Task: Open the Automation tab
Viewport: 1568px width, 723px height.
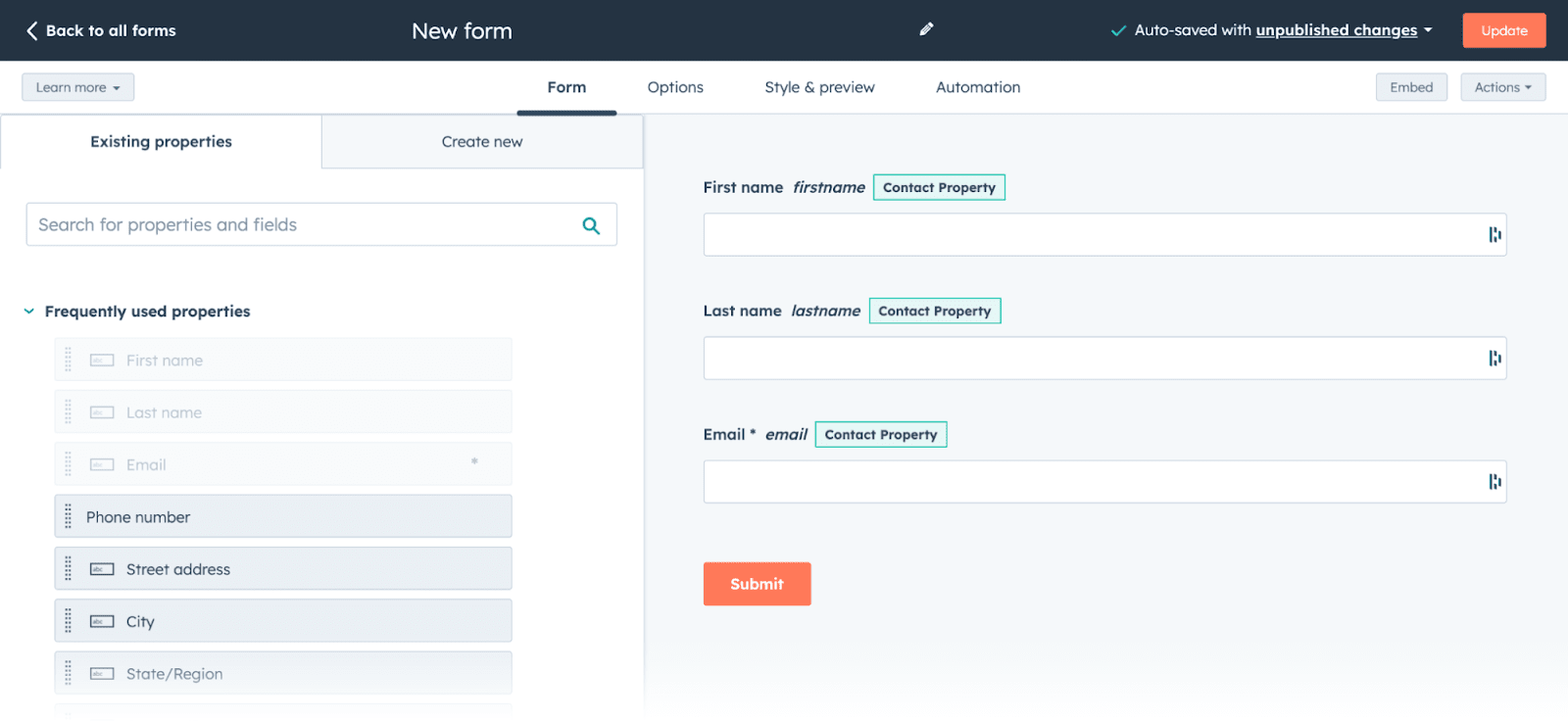Action: coord(978,87)
